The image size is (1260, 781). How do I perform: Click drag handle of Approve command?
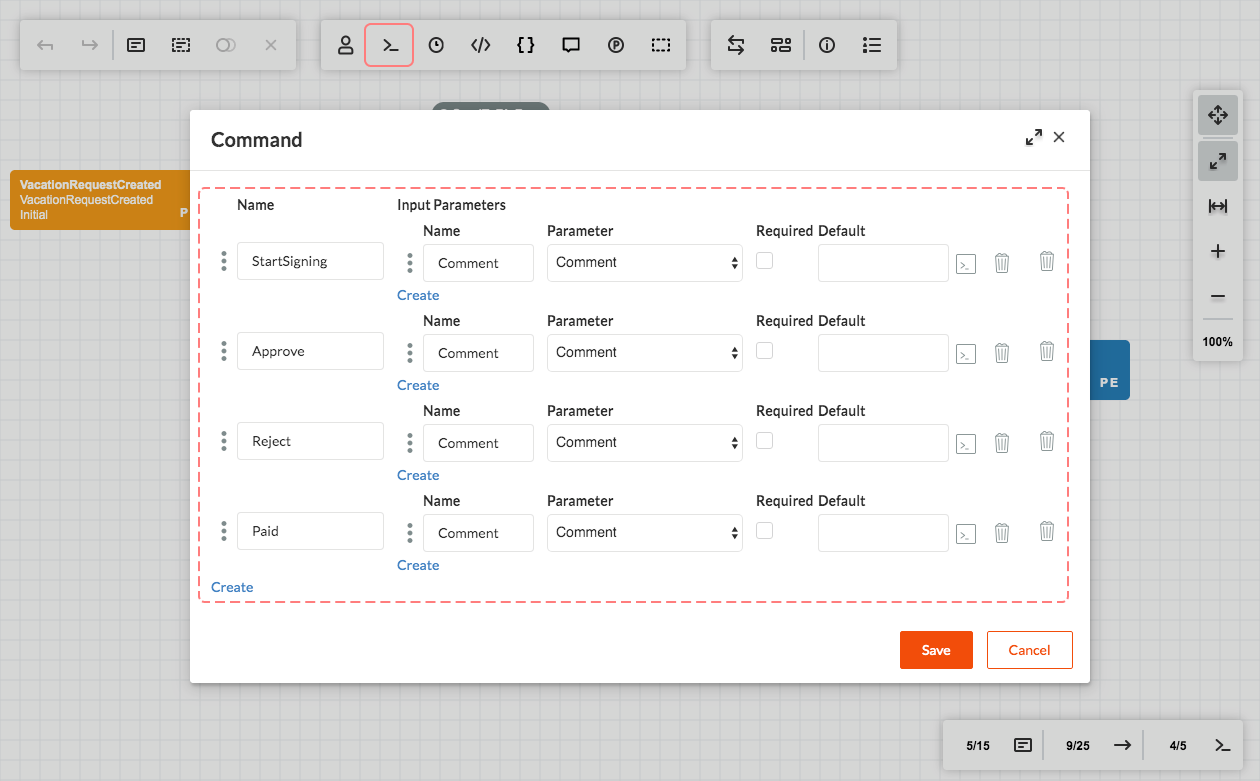tap(224, 351)
